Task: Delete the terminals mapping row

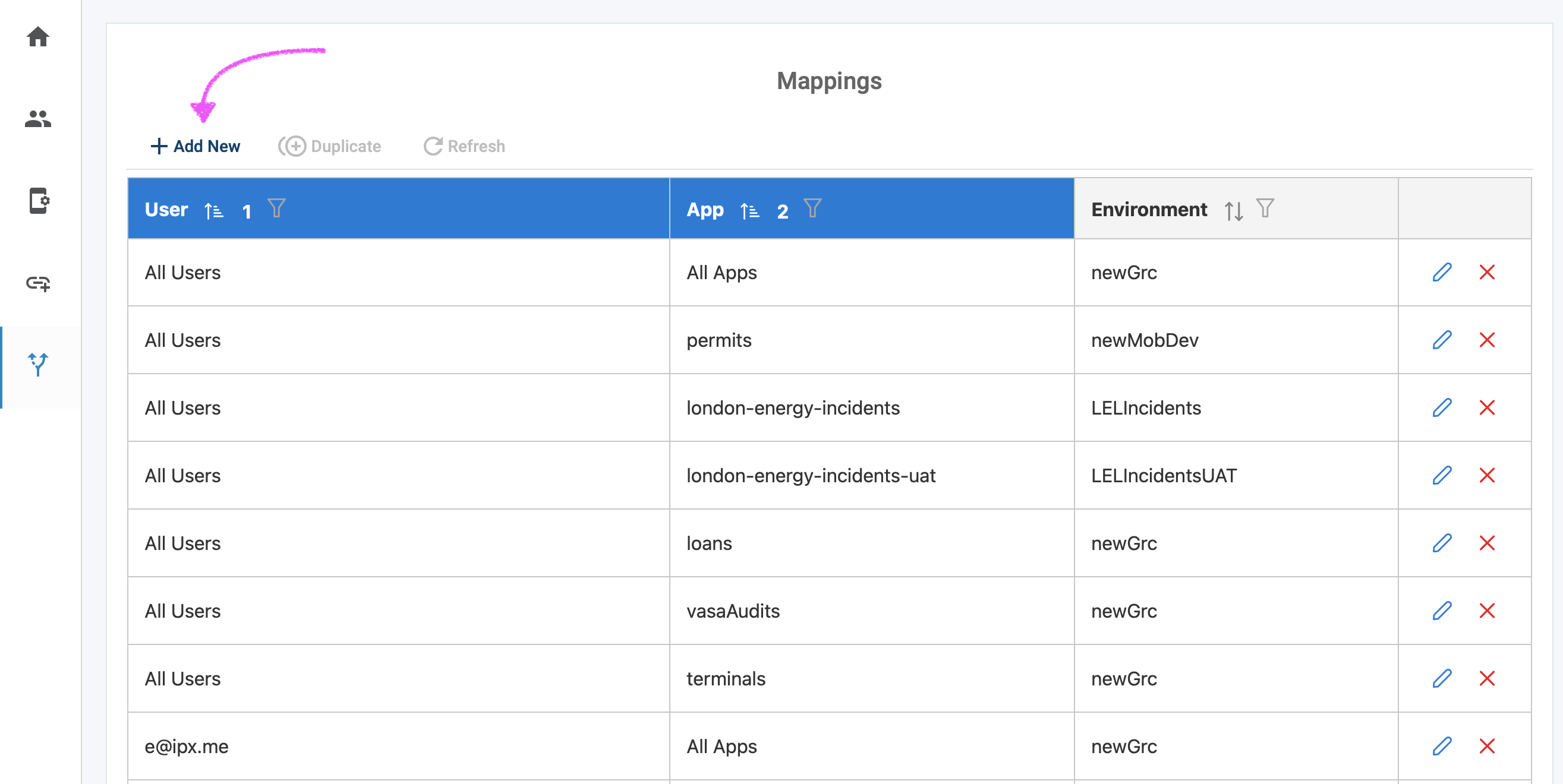Action: click(x=1486, y=678)
